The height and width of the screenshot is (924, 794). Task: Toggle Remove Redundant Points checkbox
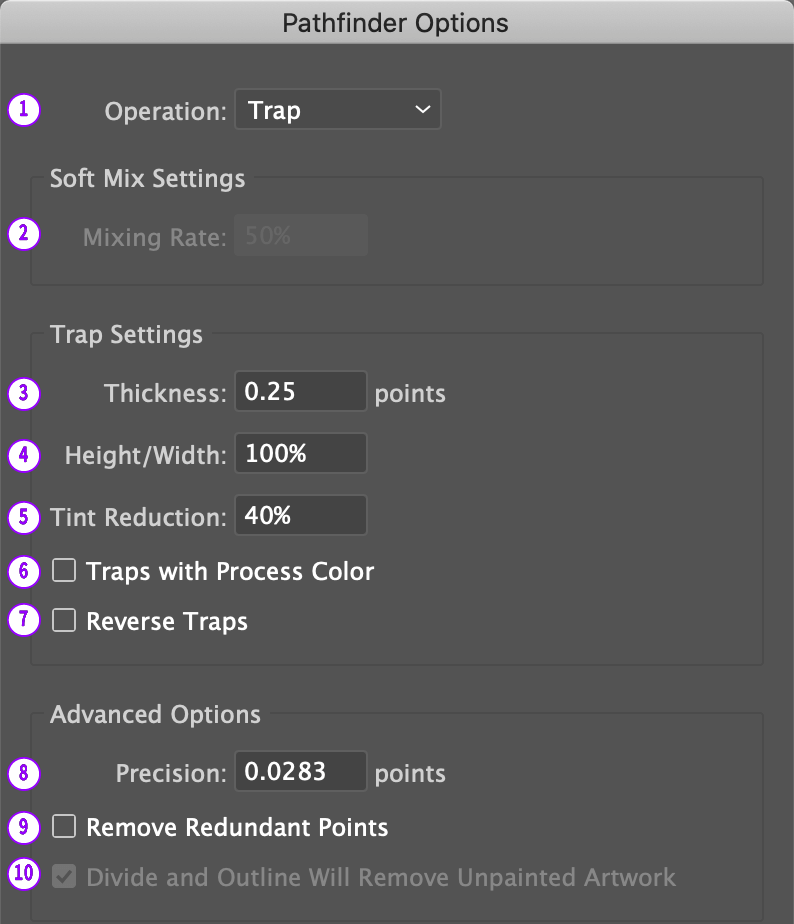pyautogui.click(x=65, y=827)
